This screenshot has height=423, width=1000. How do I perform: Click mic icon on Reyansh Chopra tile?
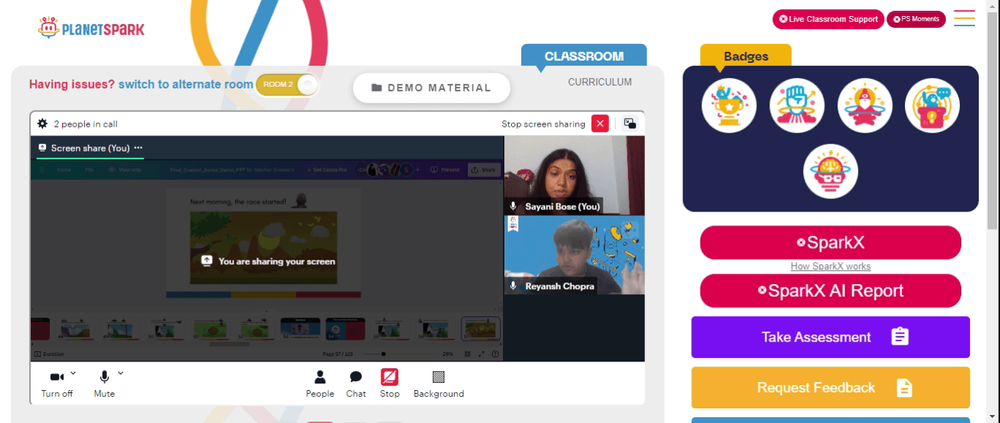(x=513, y=286)
